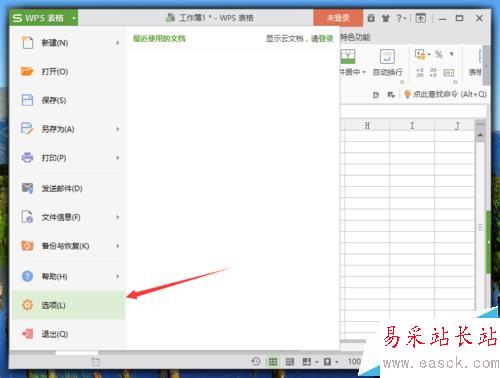Expand the 打印(P) submenu arrow
The width and height of the screenshot is (500, 378).
118,158
